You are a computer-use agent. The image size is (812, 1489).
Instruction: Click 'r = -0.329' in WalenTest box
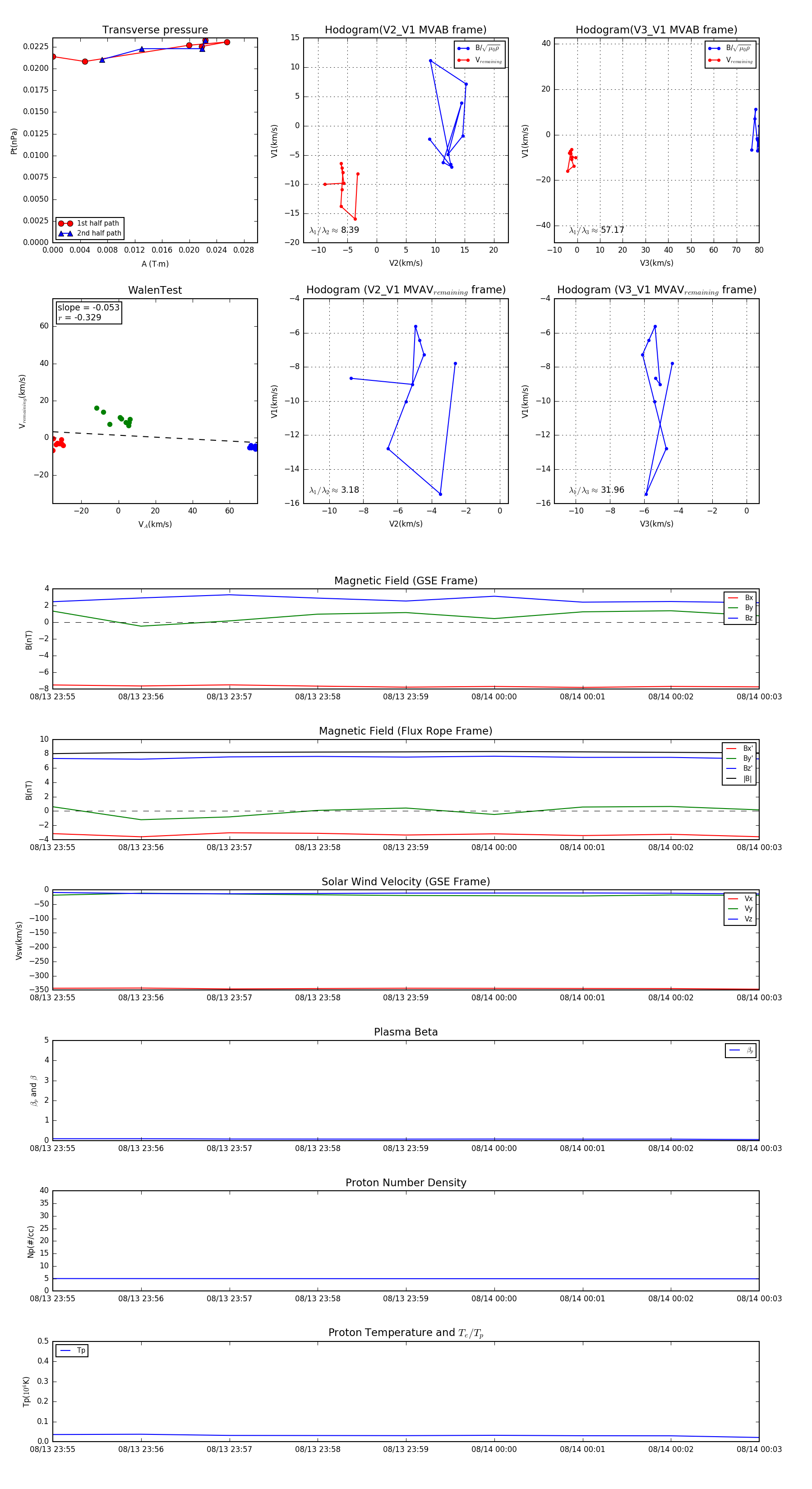(x=80, y=317)
